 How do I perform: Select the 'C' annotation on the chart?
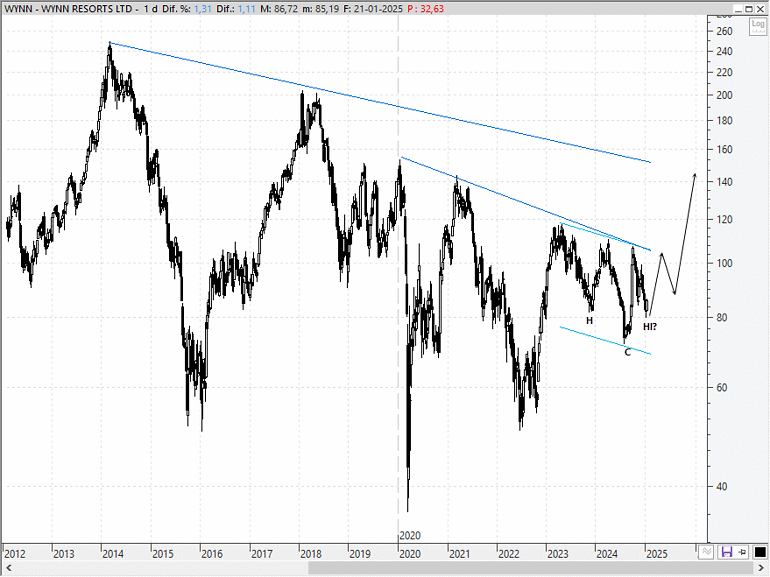(x=628, y=352)
